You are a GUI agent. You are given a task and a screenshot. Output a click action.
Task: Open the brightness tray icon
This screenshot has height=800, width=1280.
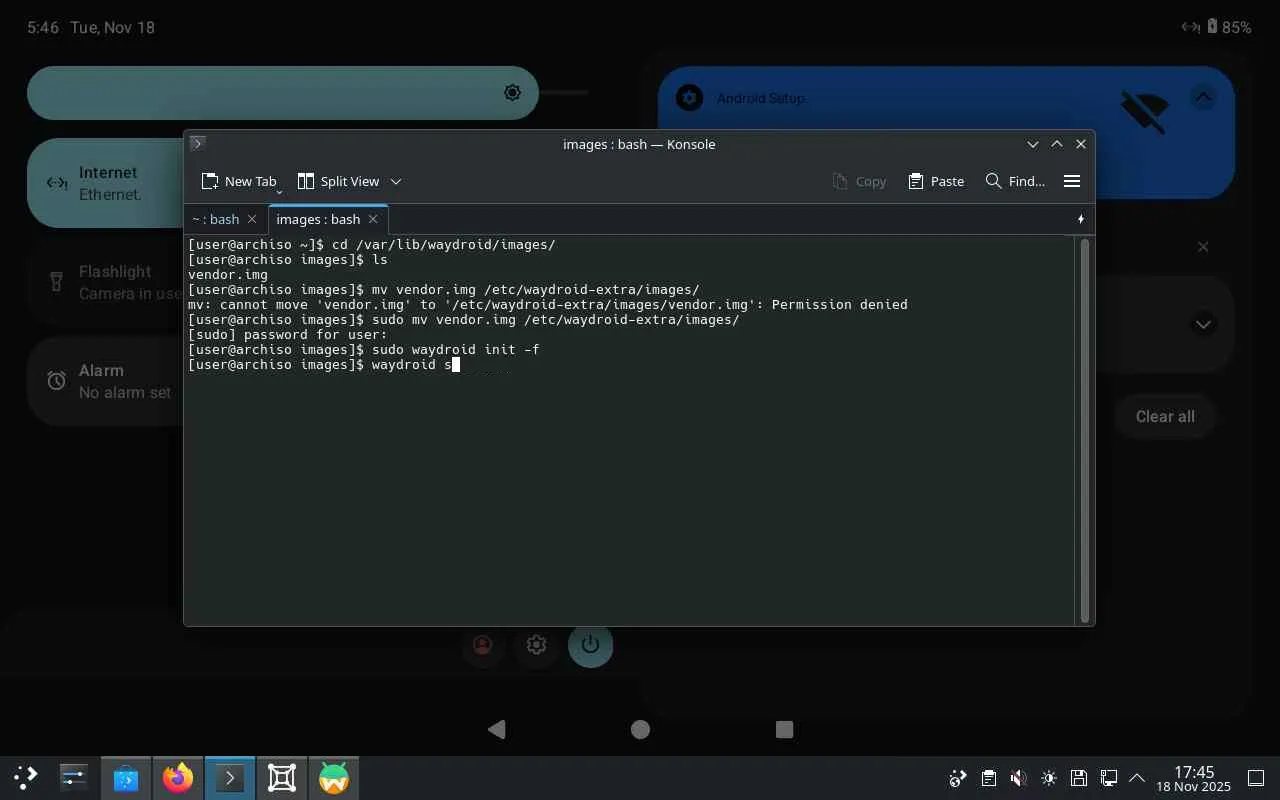1048,778
